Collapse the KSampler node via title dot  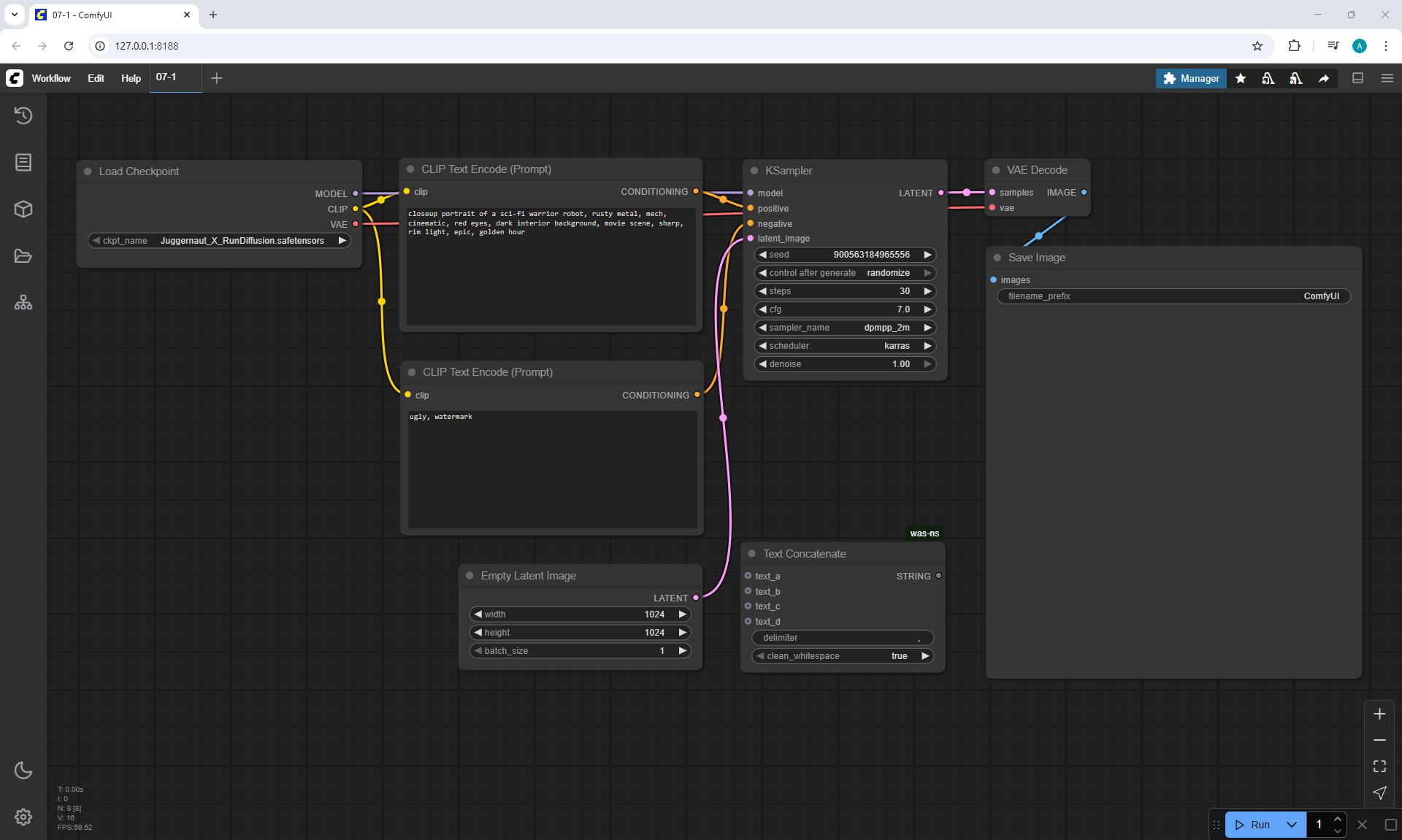click(754, 171)
